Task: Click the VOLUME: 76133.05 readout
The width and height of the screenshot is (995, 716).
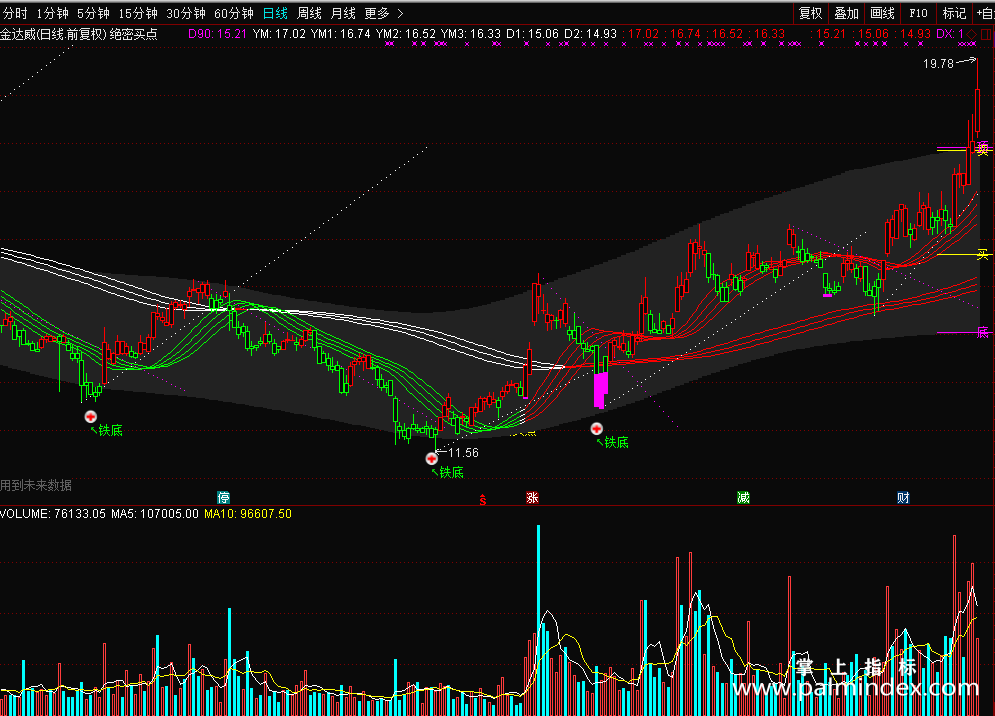Action: click(53, 514)
